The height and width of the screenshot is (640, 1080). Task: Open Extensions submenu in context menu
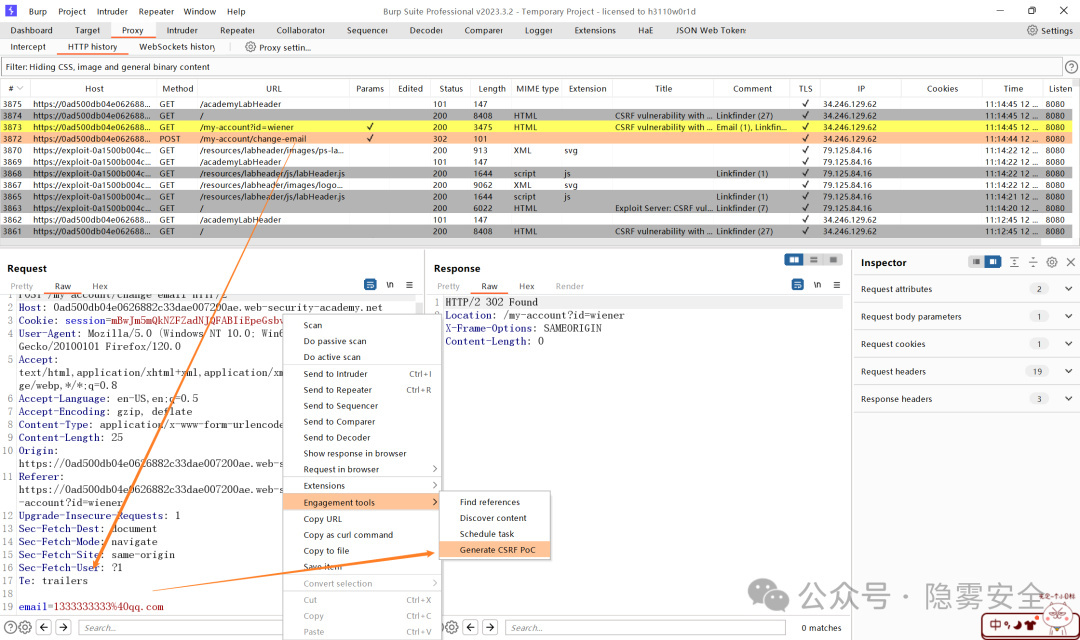pyautogui.click(x=362, y=486)
